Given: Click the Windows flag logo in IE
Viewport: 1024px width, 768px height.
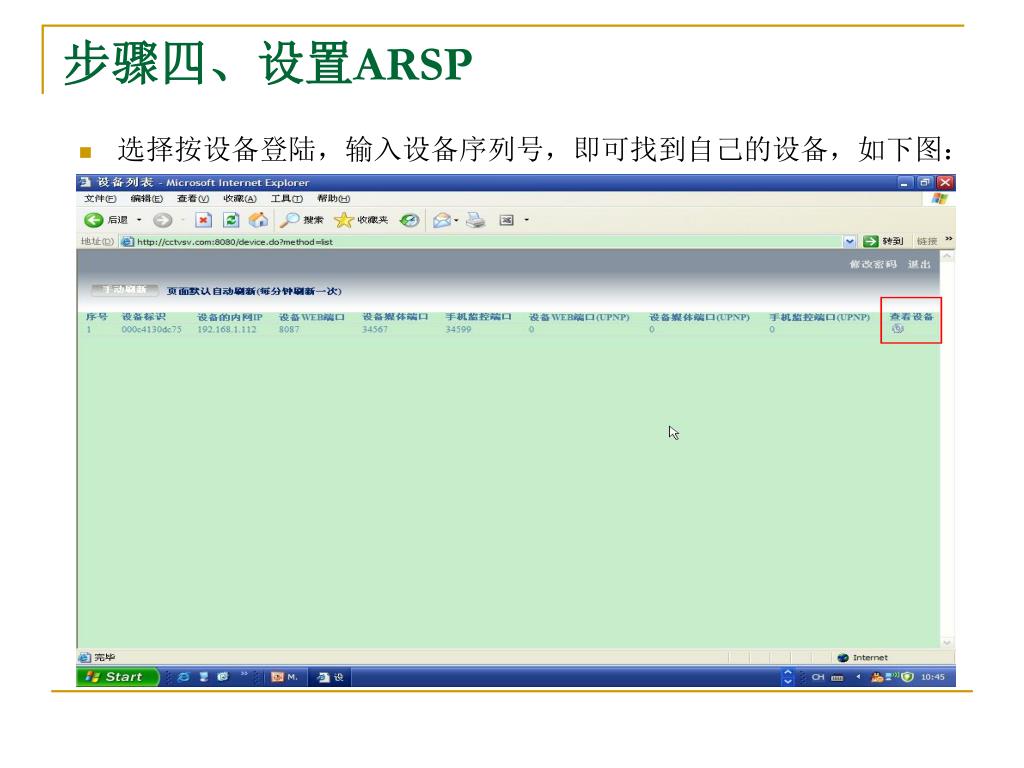Looking at the screenshot, I should pyautogui.click(x=939, y=199).
